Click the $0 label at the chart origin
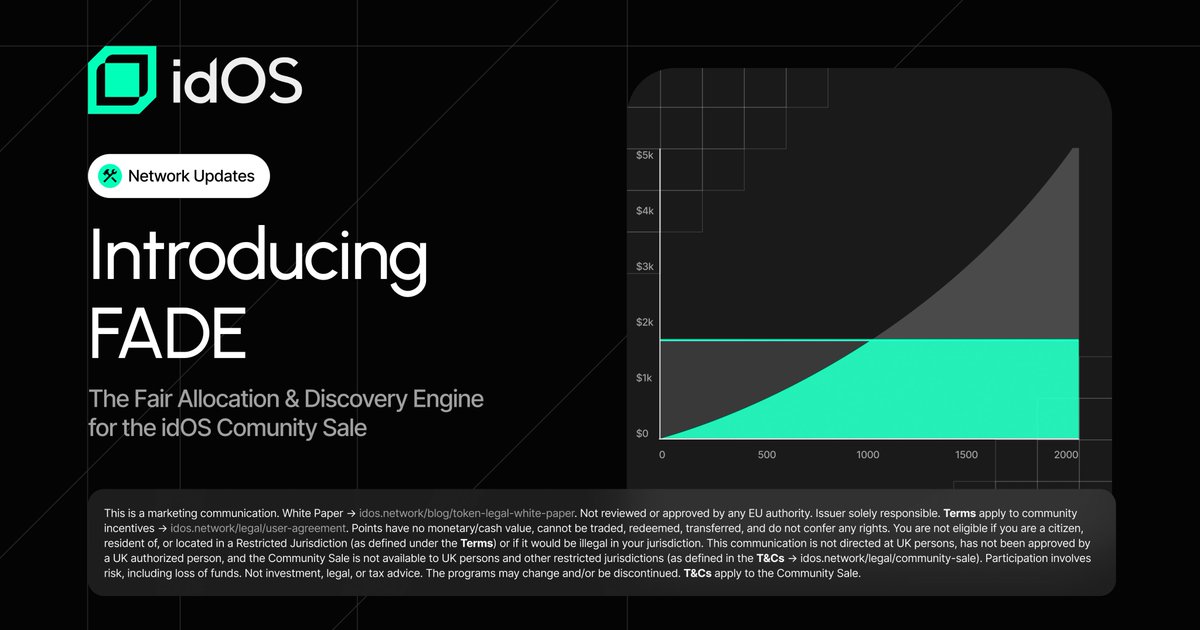Image resolution: width=1200 pixels, height=630 pixels. point(642,433)
